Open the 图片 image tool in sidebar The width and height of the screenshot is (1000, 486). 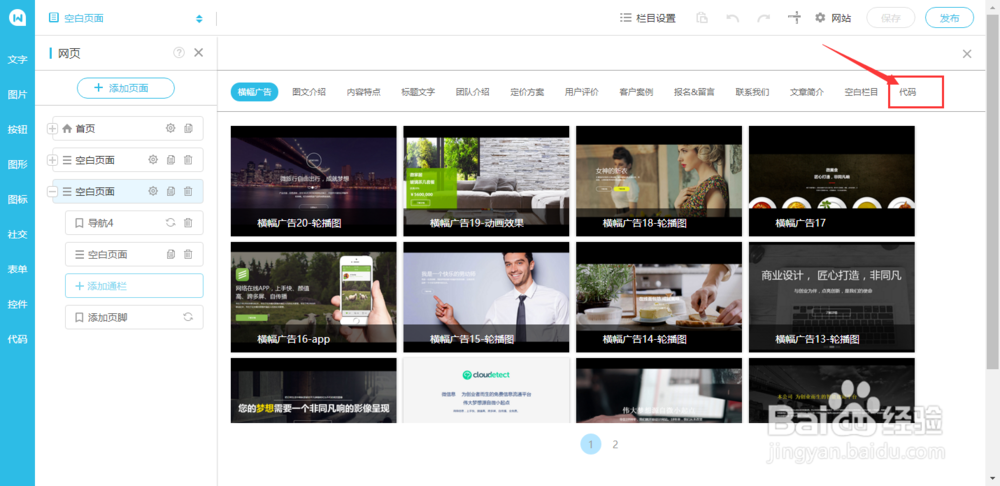[17, 94]
